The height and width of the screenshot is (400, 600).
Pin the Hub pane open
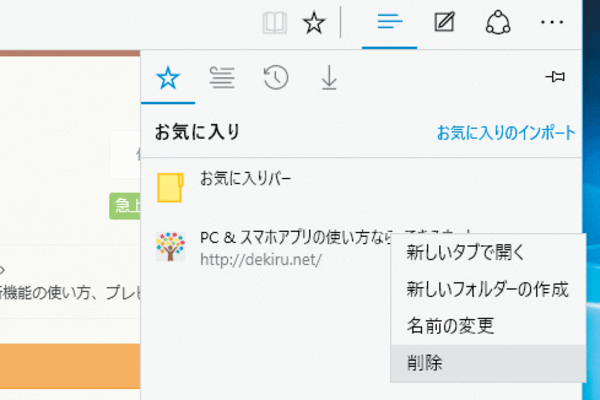[x=555, y=77]
